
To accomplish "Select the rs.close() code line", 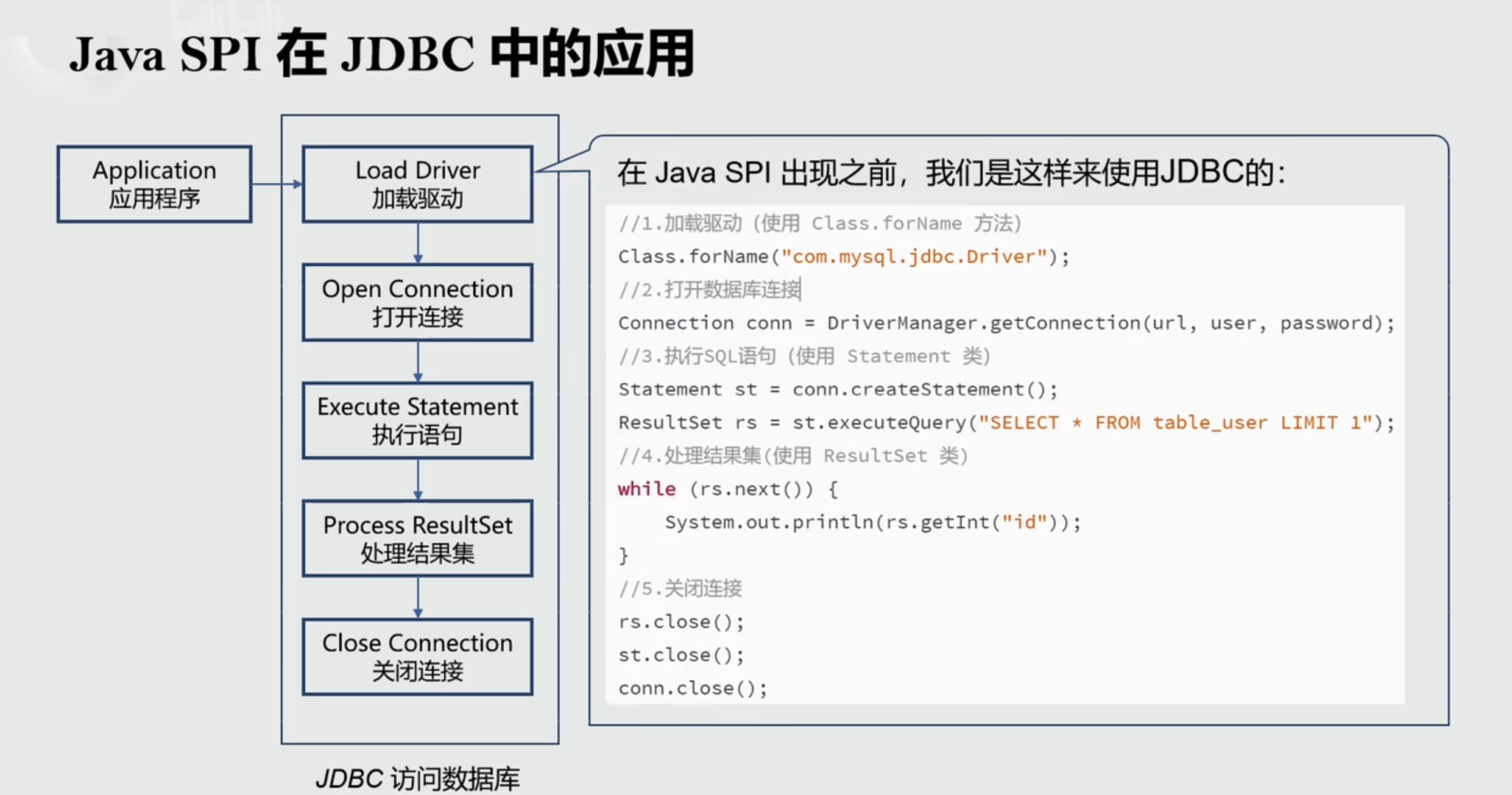I will tap(680, 621).
